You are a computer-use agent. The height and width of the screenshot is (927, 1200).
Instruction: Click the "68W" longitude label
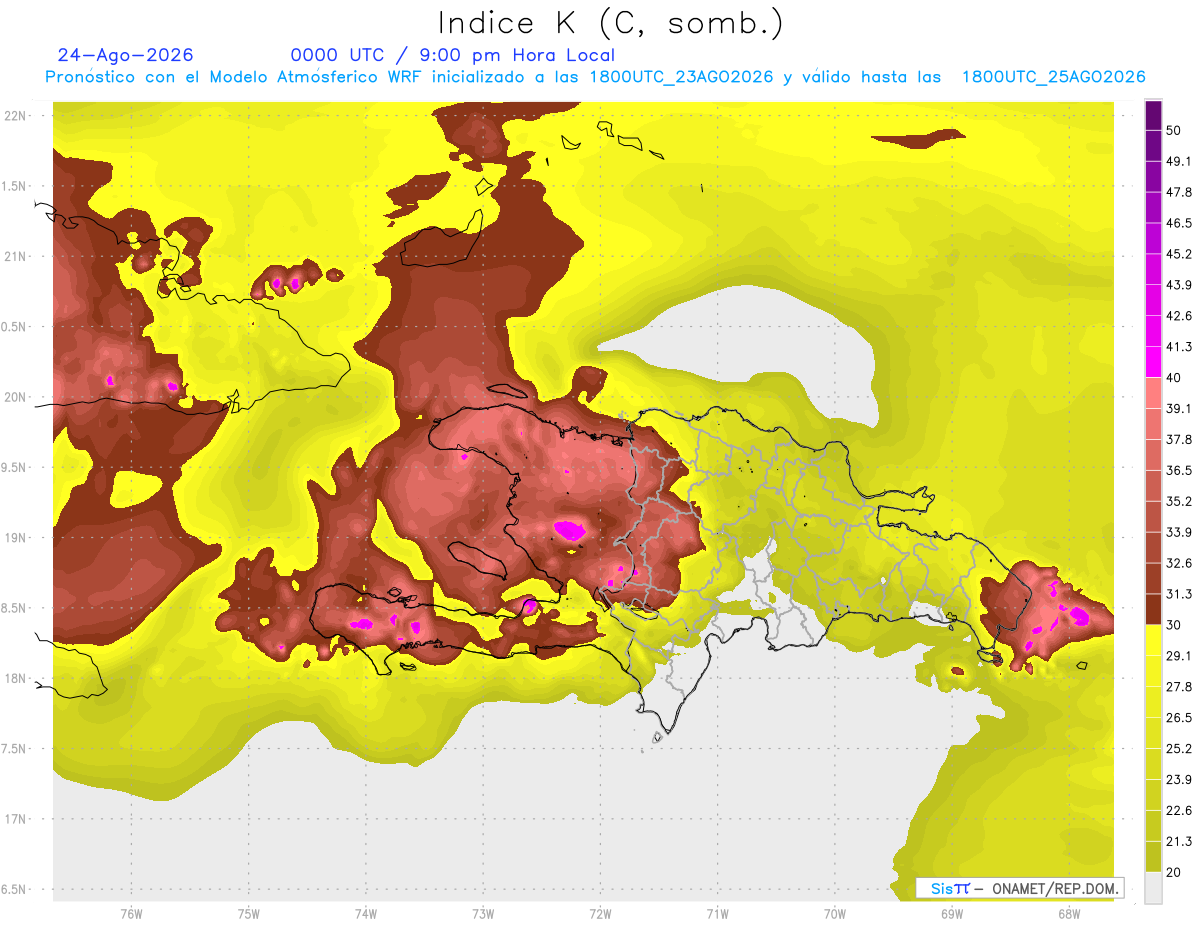1069,914
